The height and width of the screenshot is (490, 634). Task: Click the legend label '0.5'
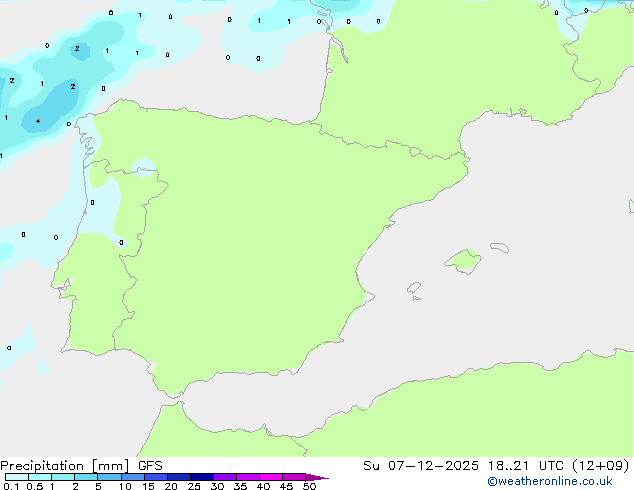pos(35,486)
